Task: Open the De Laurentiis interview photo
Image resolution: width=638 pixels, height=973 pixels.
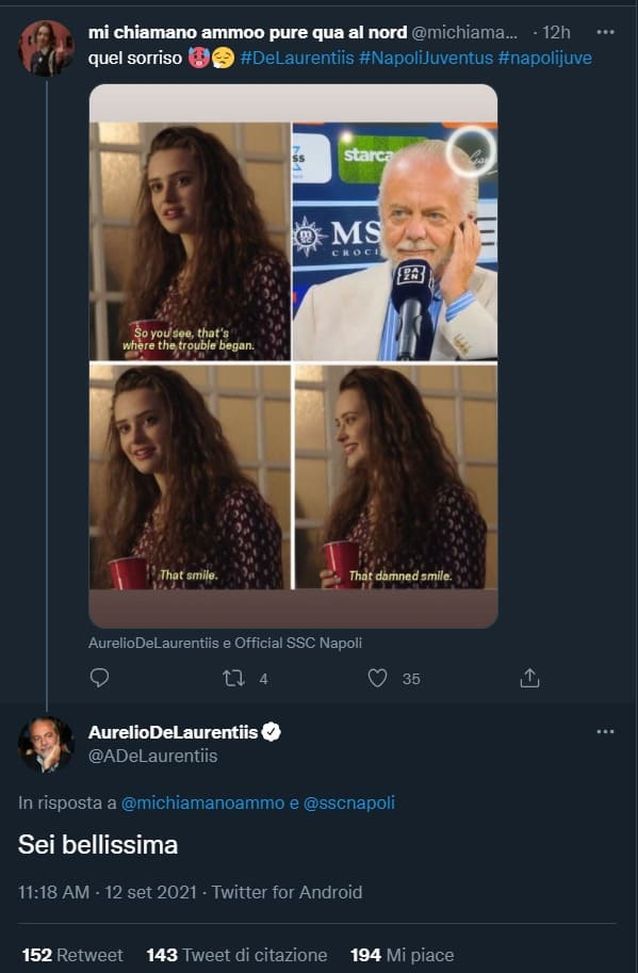Action: pyautogui.click(x=394, y=240)
